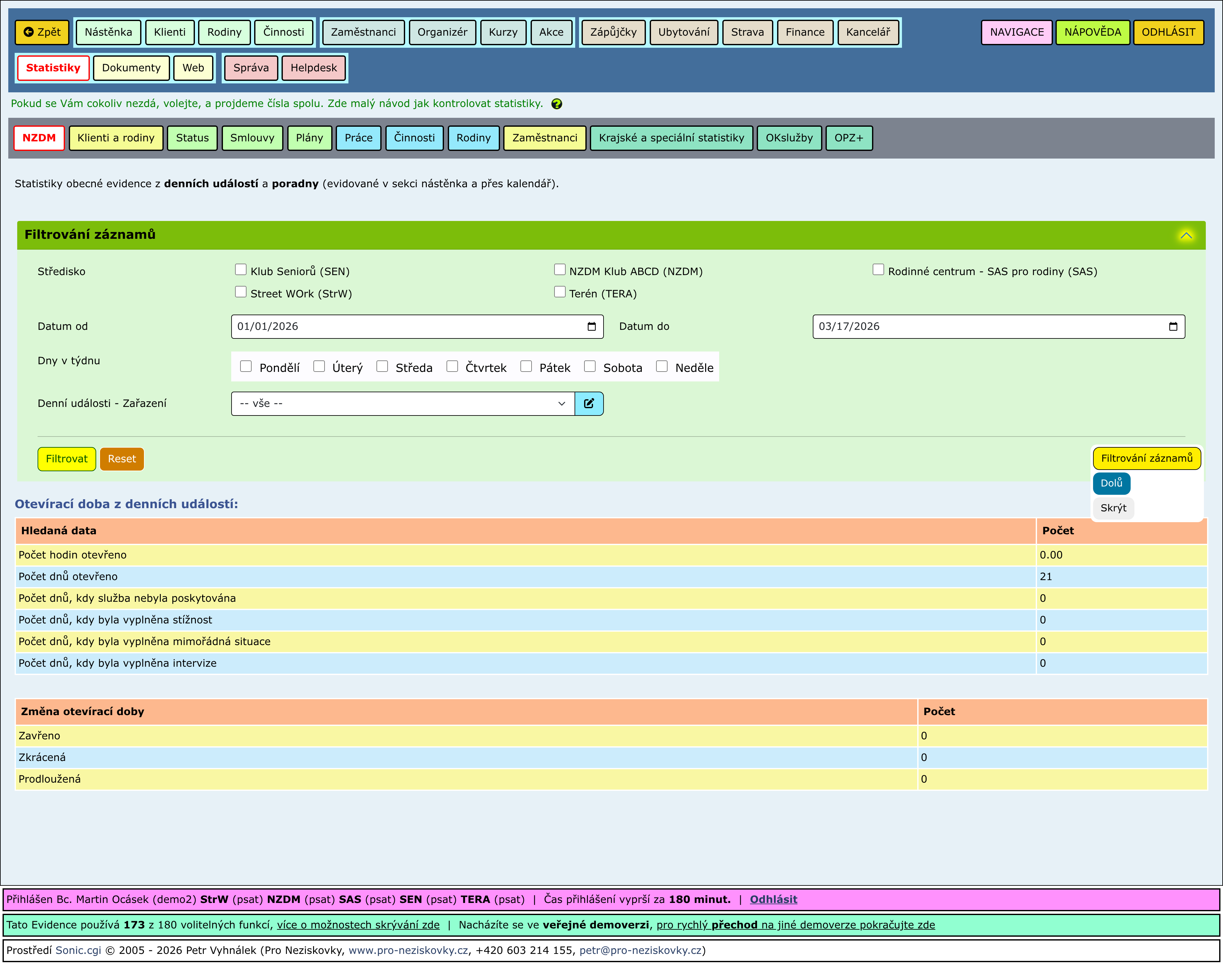This screenshot has height=980, width=1223.
Task: Open the Datum do calendar picker icon
Action: tap(1173, 326)
